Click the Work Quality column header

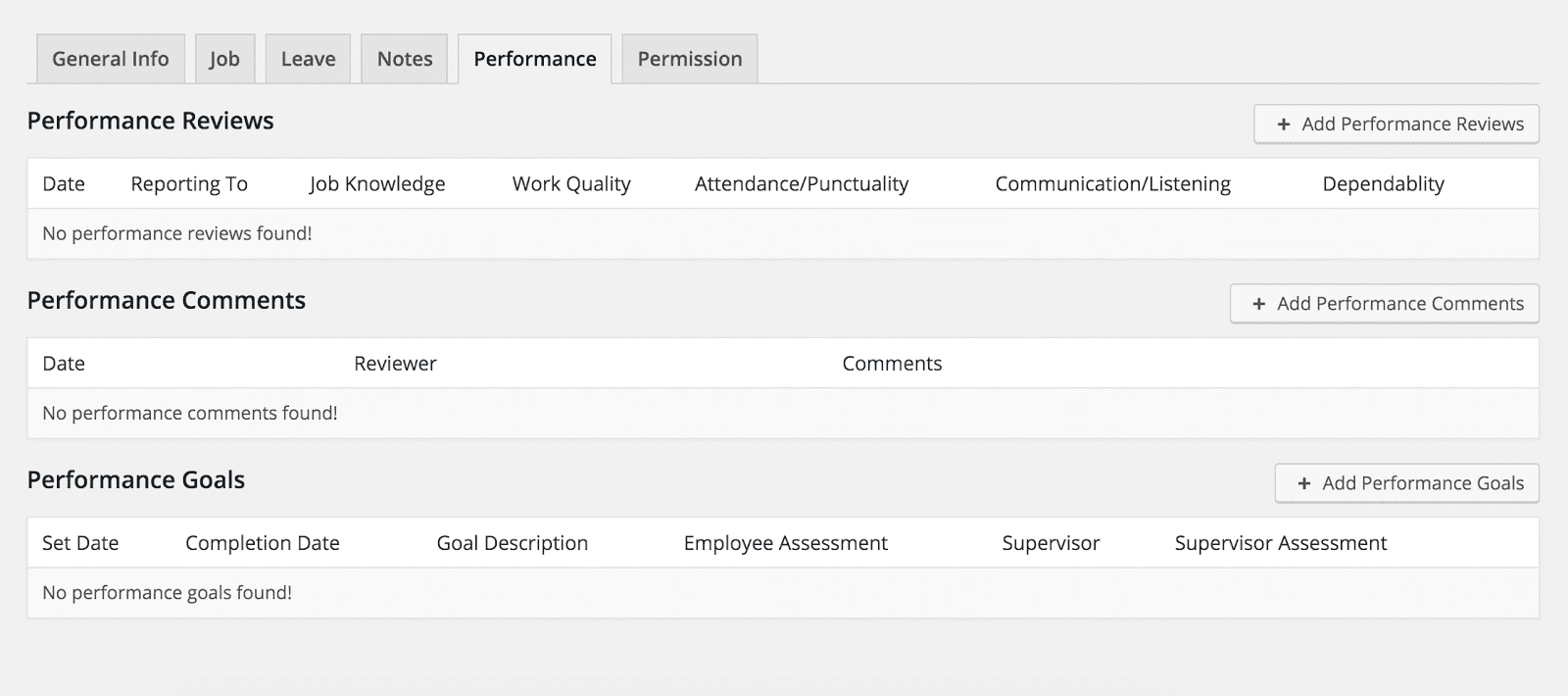pos(571,184)
